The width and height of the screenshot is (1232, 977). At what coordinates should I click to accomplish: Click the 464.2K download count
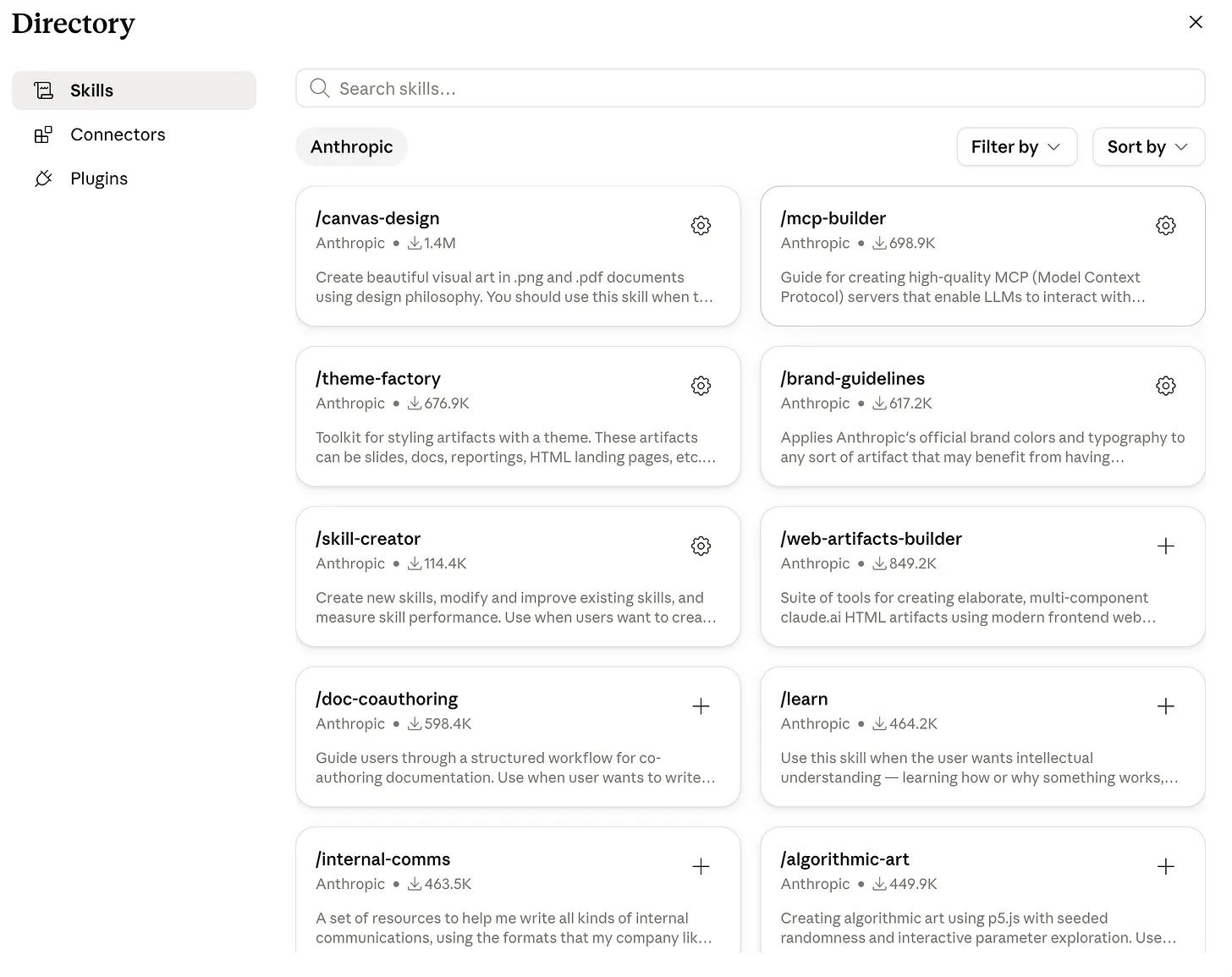(x=913, y=724)
